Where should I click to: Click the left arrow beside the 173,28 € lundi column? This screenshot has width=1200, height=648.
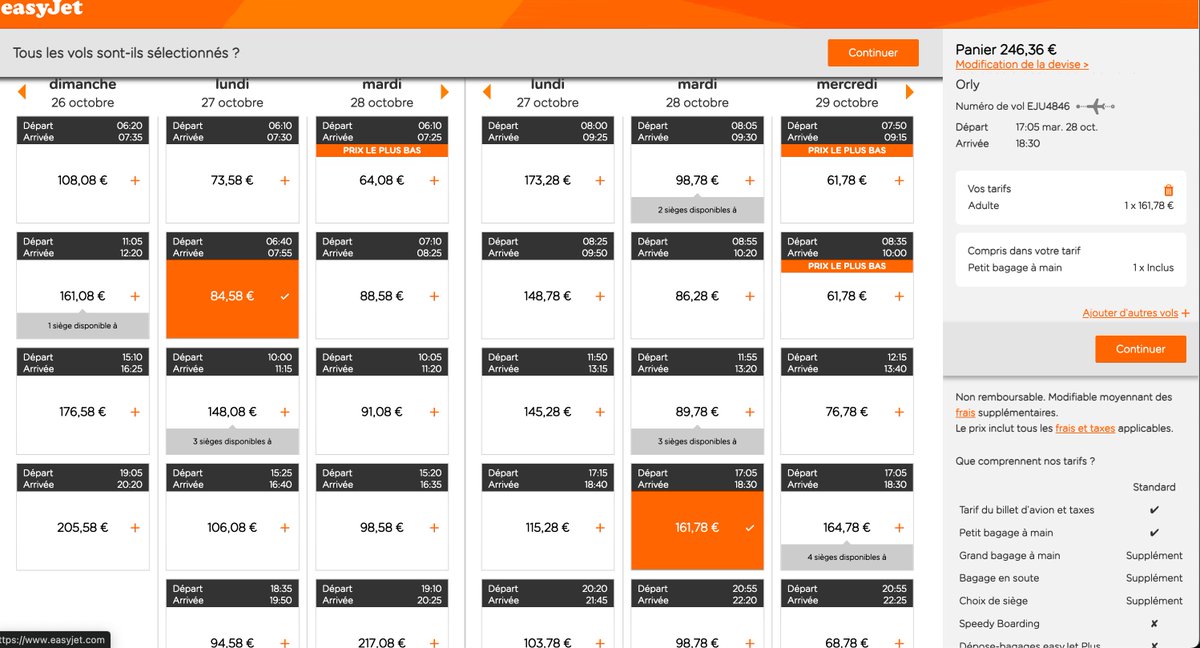click(x=487, y=92)
